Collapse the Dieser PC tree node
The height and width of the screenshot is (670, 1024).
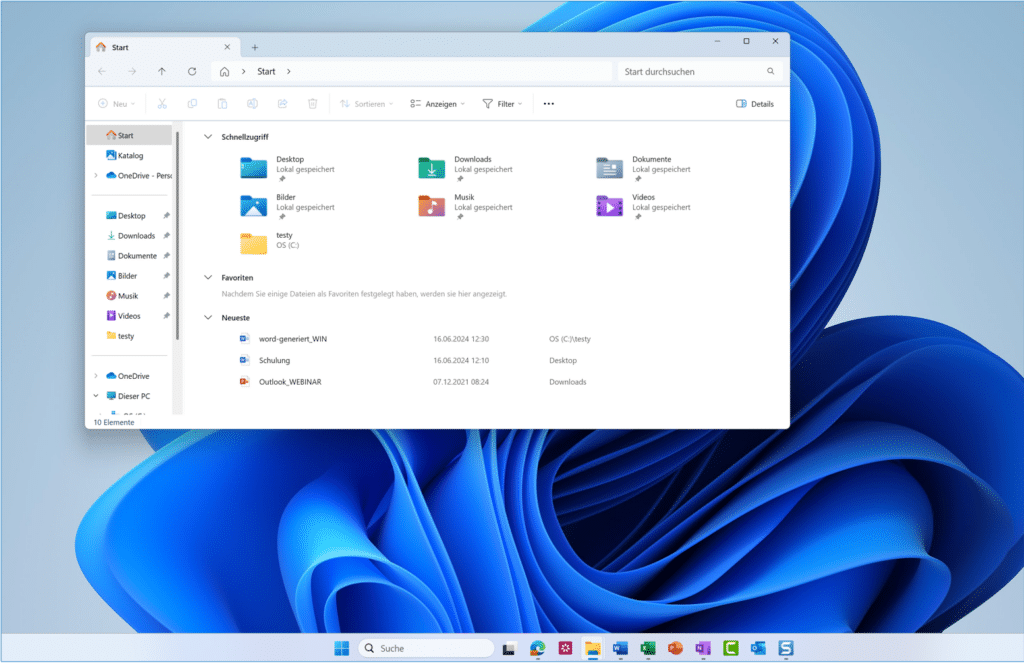pos(96,396)
